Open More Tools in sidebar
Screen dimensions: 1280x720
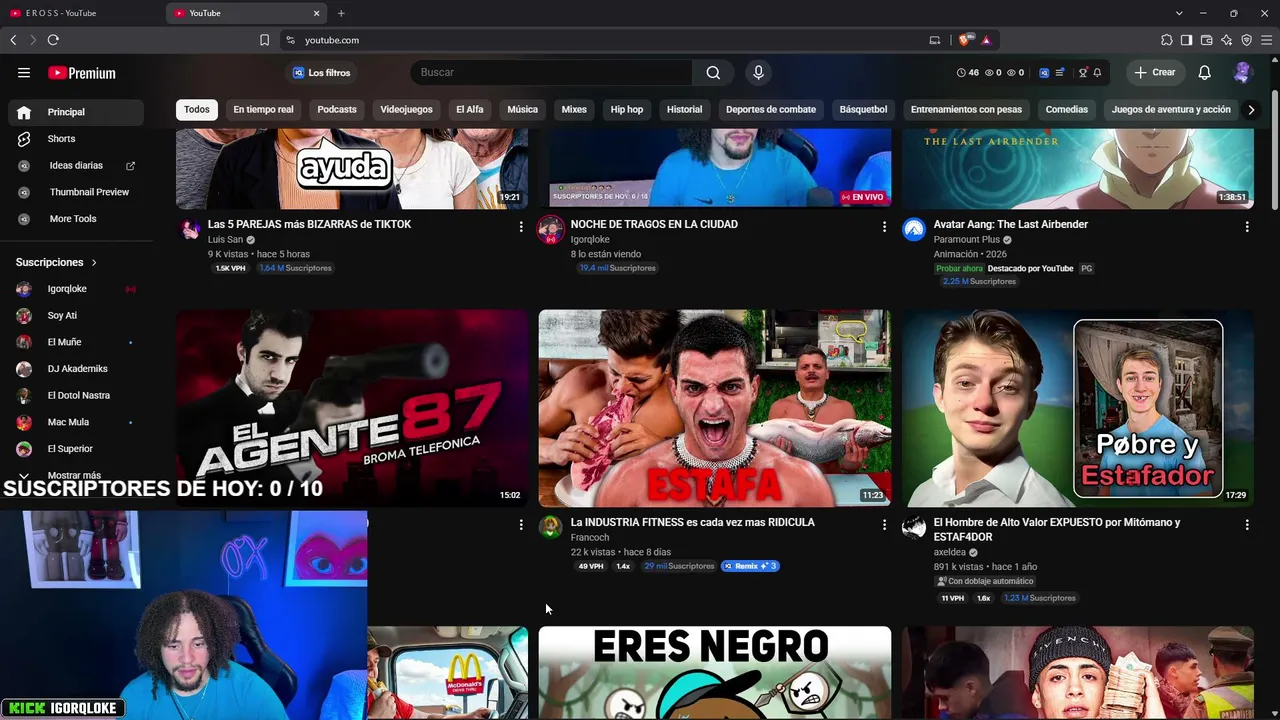[x=76, y=219]
